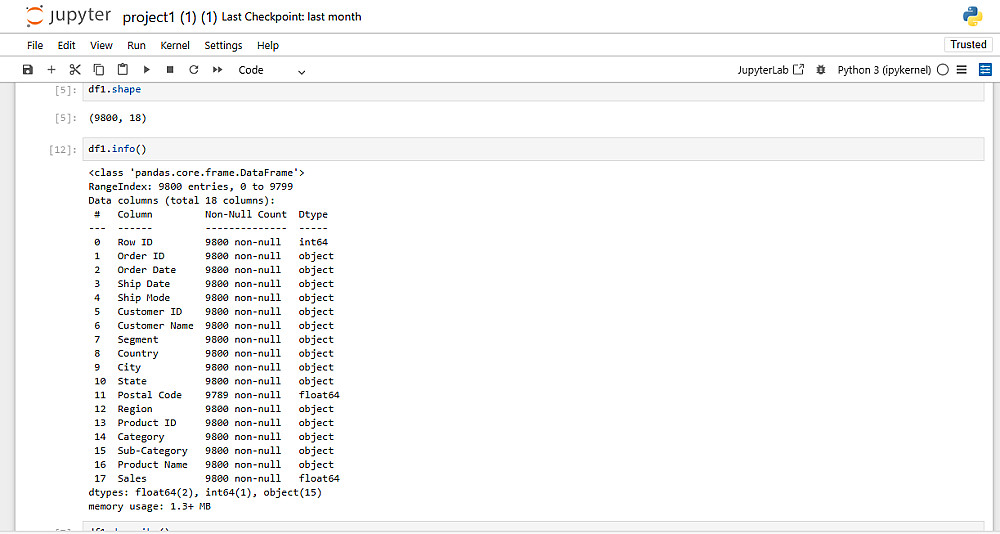Rename the notebook title project1 (1) (1)
Image resolution: width=1000 pixels, height=534 pixels.
pos(170,17)
